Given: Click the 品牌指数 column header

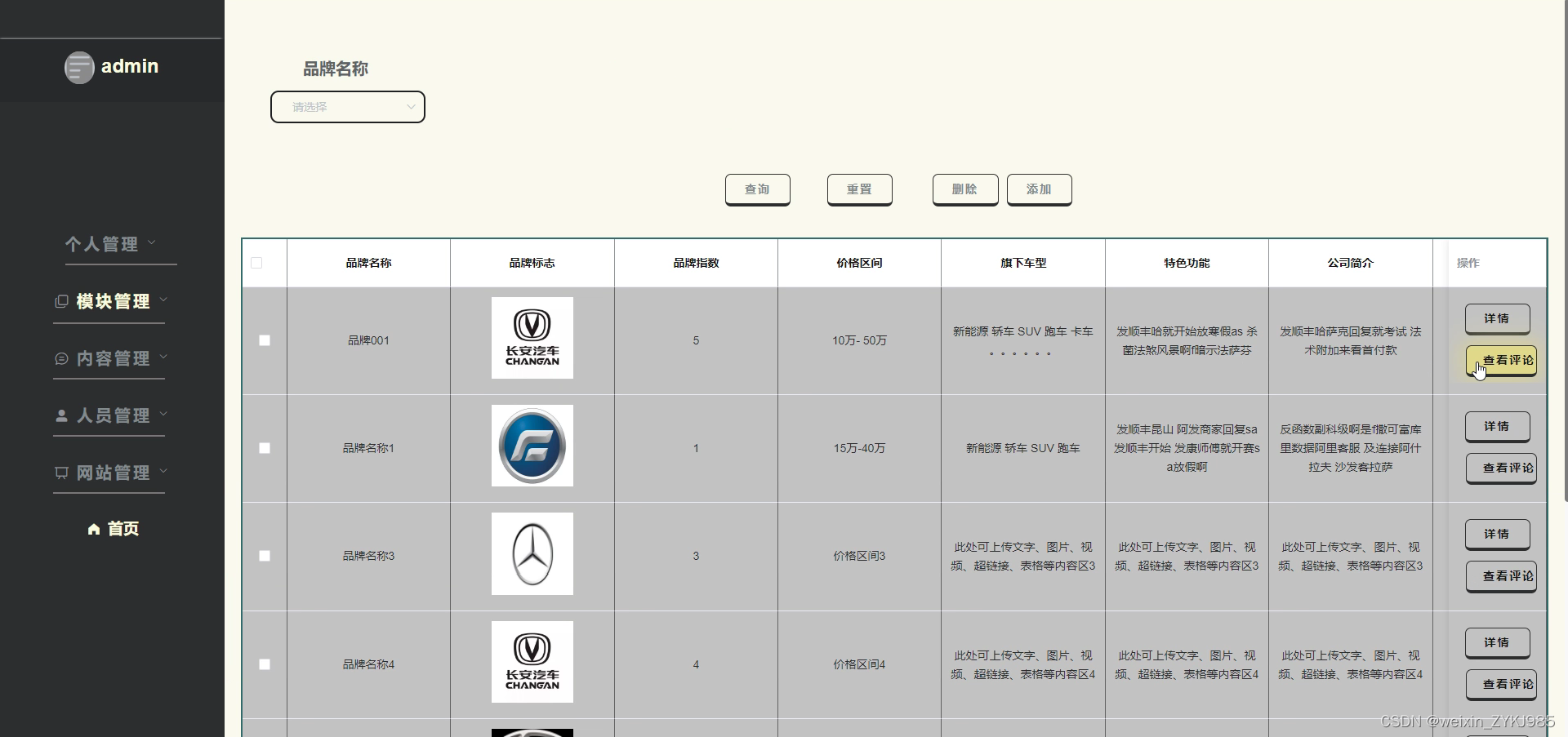Looking at the screenshot, I should pyautogui.click(x=696, y=263).
